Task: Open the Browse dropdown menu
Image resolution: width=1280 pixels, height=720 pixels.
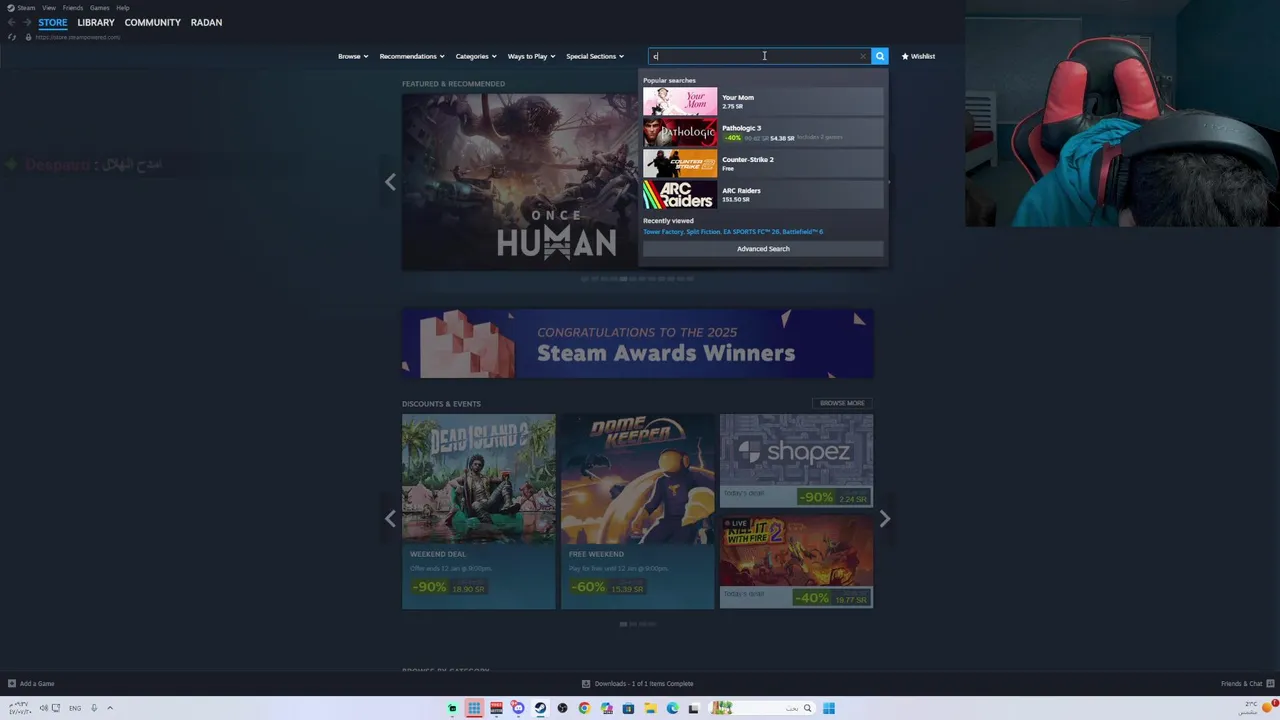Action: (x=353, y=56)
